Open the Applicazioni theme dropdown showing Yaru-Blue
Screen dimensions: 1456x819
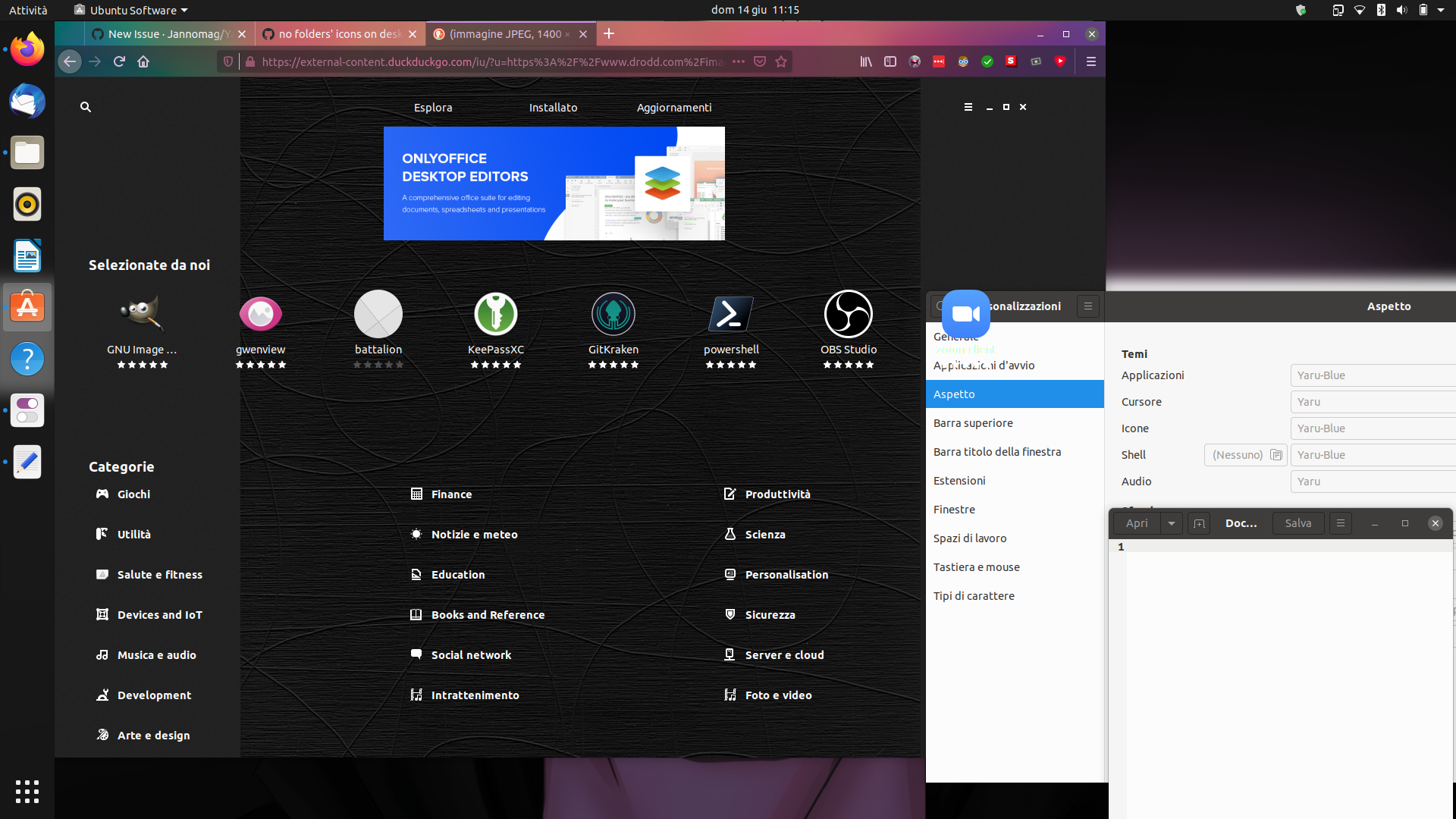pyautogui.click(x=1373, y=375)
